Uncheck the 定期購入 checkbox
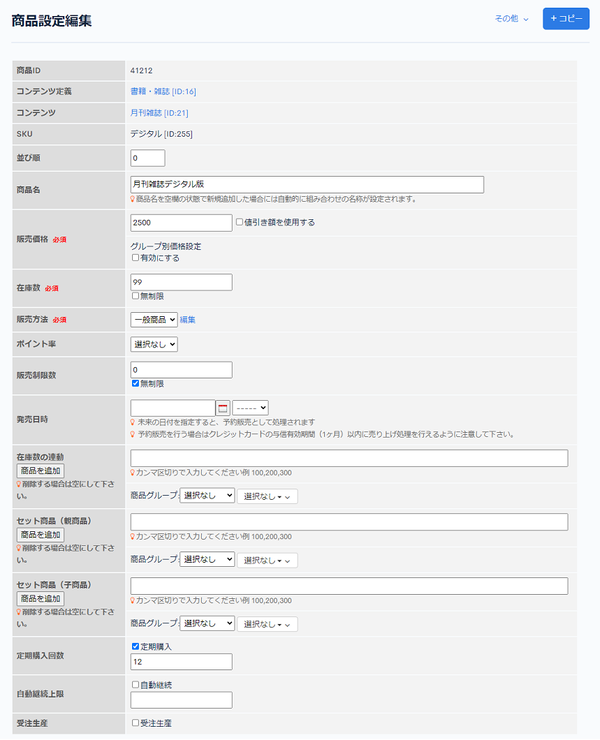 coord(135,646)
